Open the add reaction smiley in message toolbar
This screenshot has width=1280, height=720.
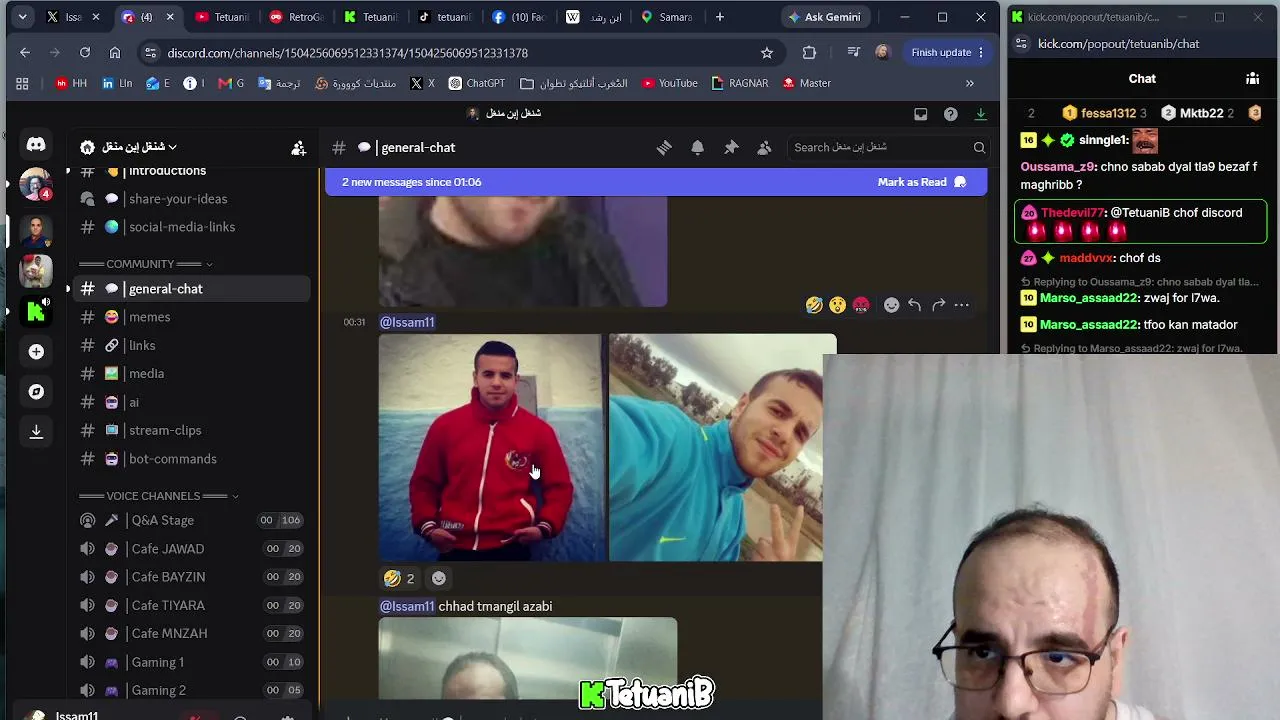click(891, 305)
